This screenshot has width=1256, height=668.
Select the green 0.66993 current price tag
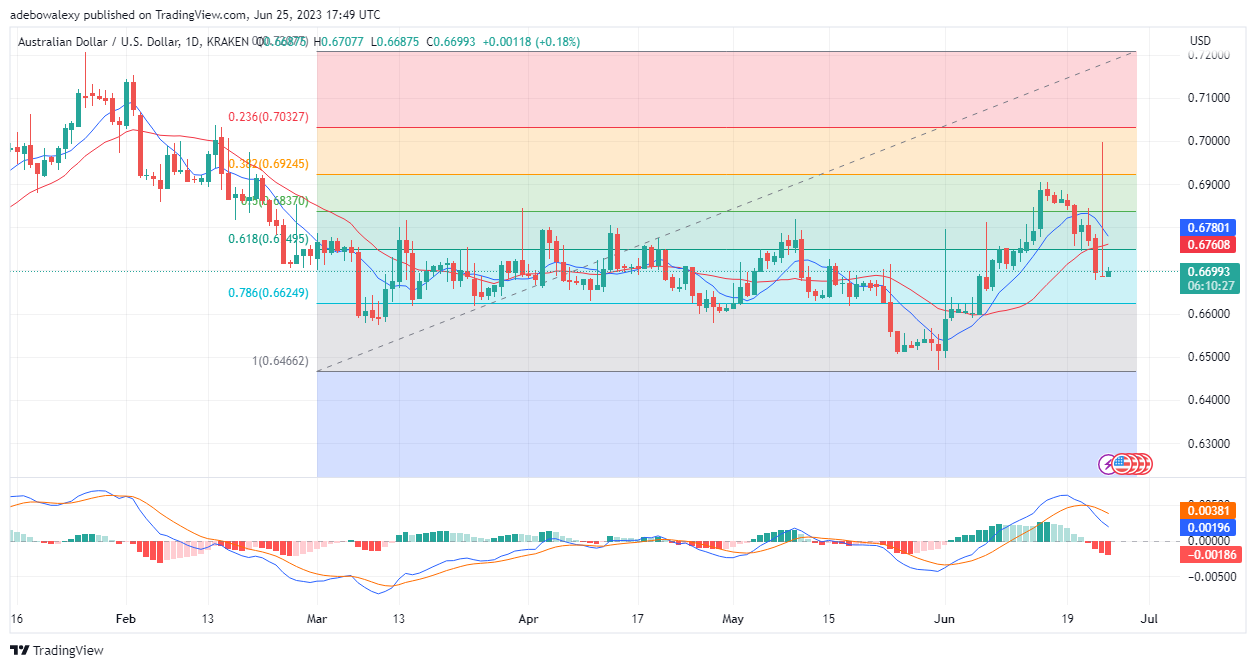tap(1209, 271)
